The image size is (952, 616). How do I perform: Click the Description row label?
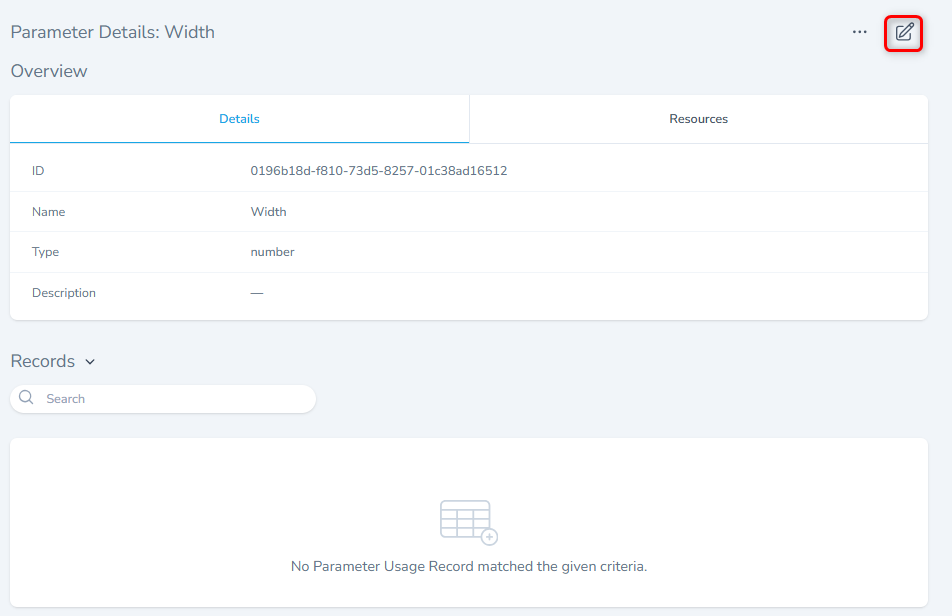tap(64, 293)
